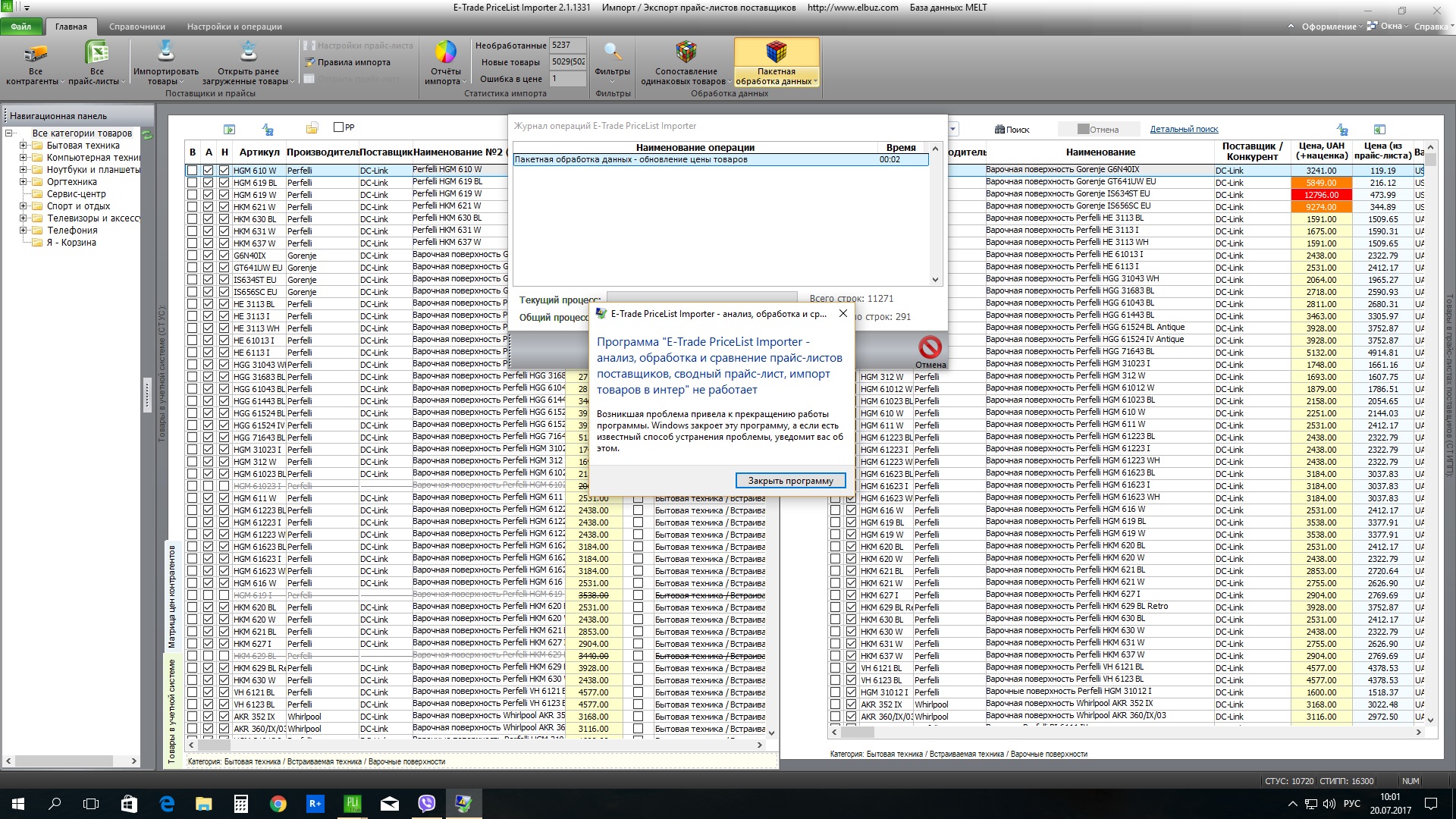1456x819 pixels.
Task: Click the Filters magnifier icon
Action: click(613, 52)
